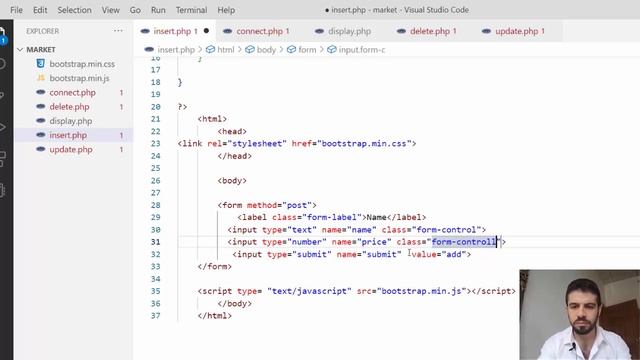The width and height of the screenshot is (640, 360).
Task: Click line number 31 in the gutter
Action: [x=156, y=242]
